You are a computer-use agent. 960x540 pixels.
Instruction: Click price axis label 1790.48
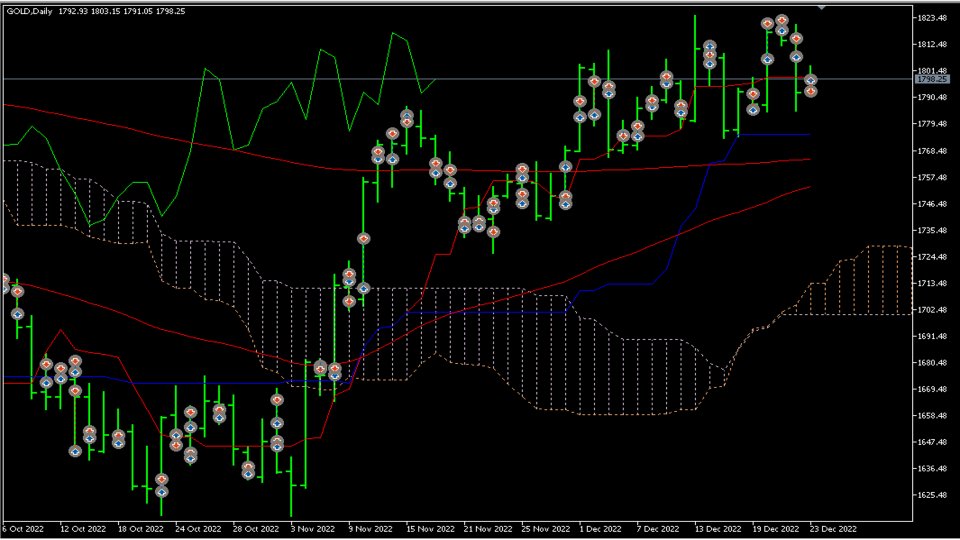[x=932, y=98]
